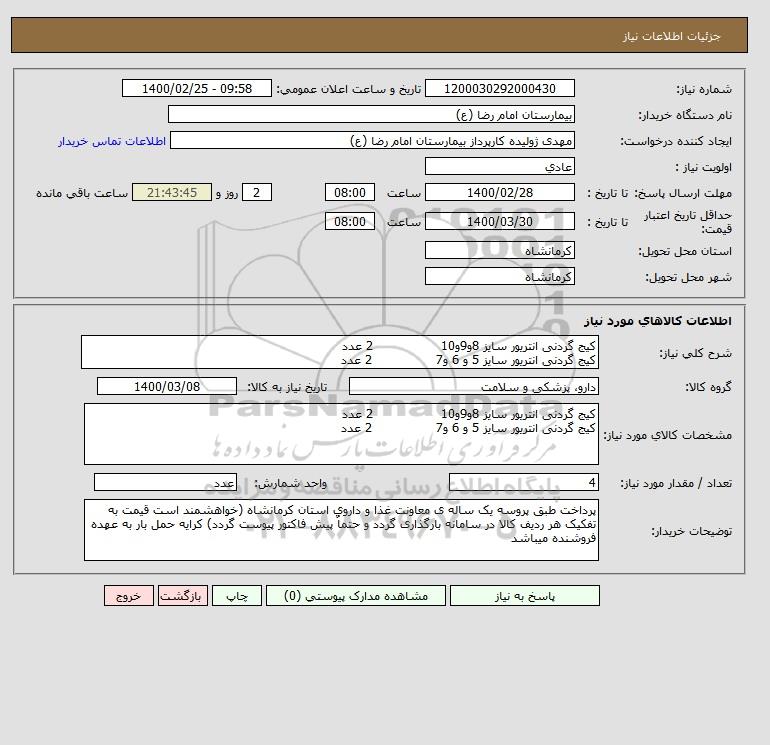The height and width of the screenshot is (745, 770).
Task: Click the اولویت نیاز label
Action: click(704, 167)
